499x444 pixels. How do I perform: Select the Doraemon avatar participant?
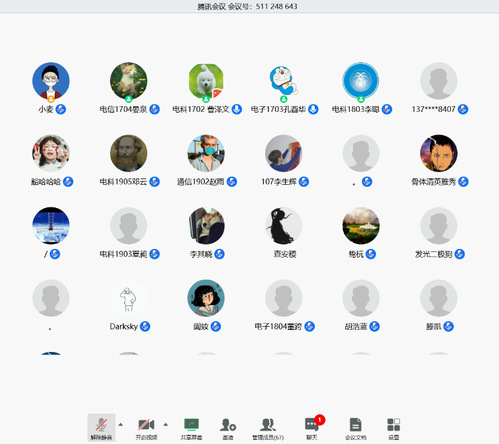click(x=283, y=81)
